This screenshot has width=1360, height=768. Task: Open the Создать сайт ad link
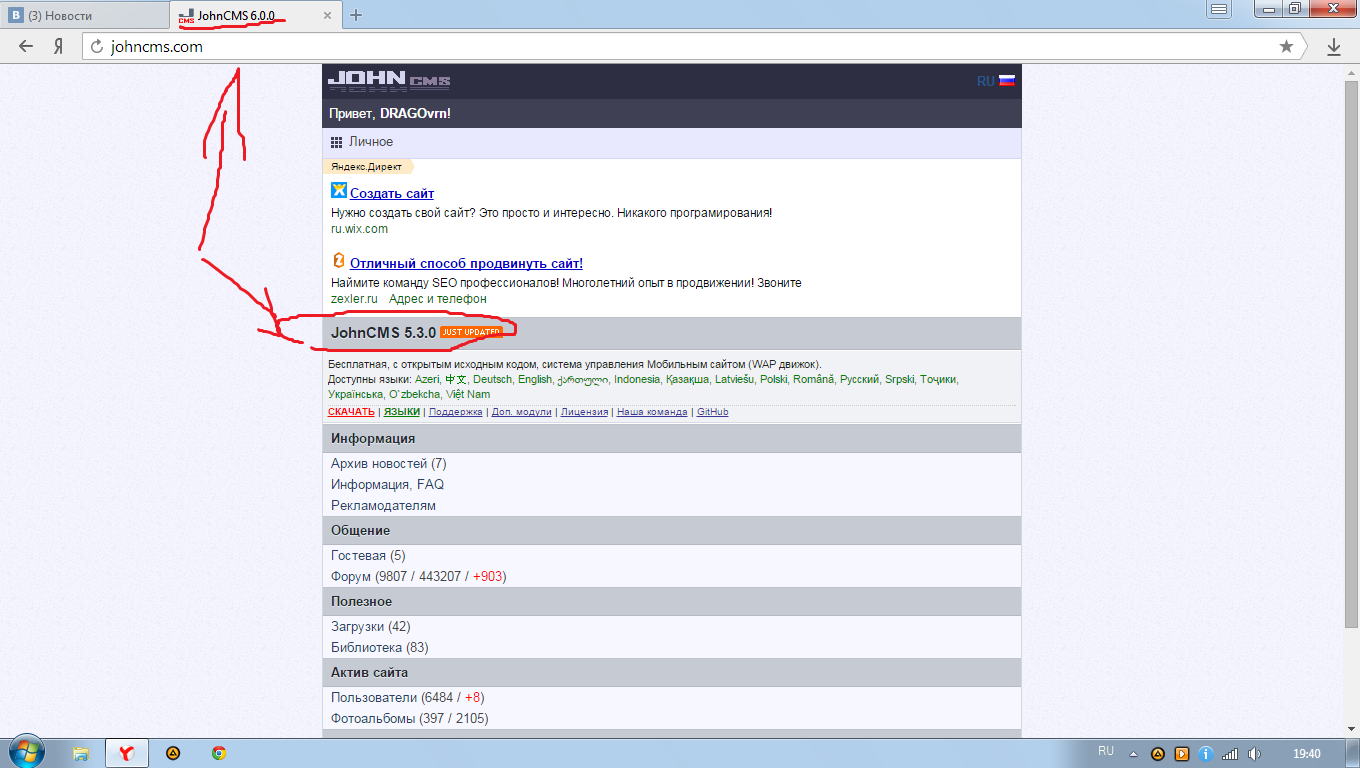point(392,193)
